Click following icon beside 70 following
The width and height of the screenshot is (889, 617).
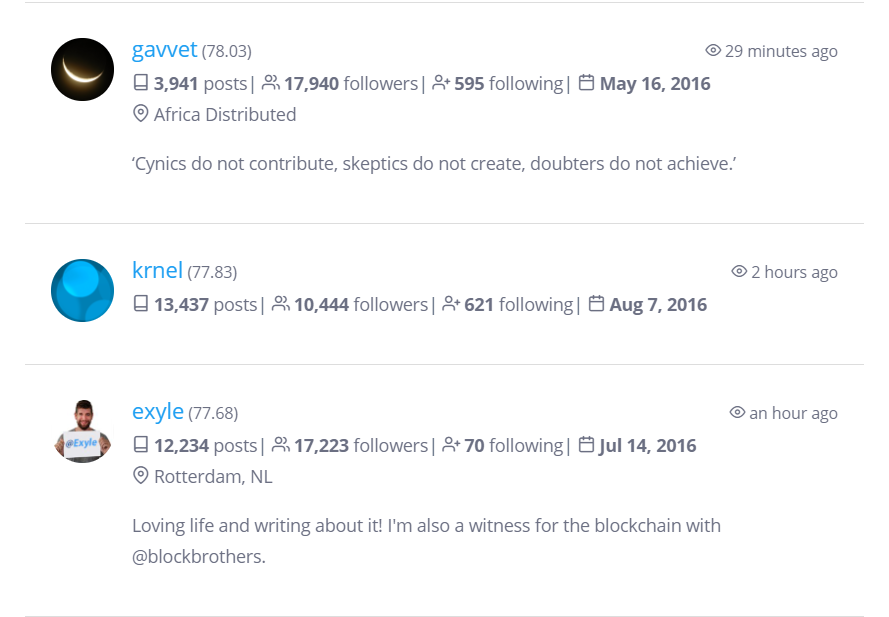coord(451,445)
